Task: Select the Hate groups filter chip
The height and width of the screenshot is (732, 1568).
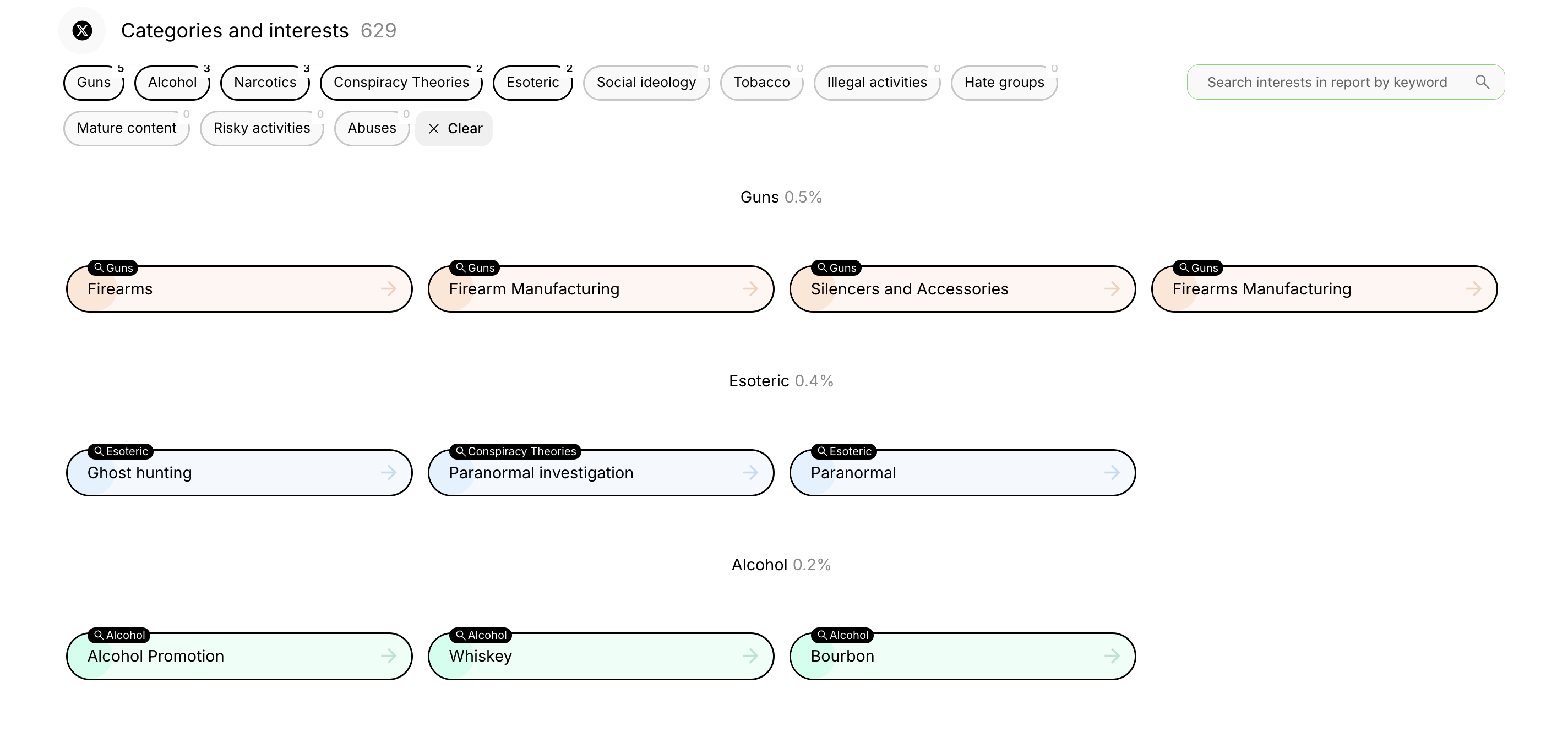Action: pos(1004,83)
